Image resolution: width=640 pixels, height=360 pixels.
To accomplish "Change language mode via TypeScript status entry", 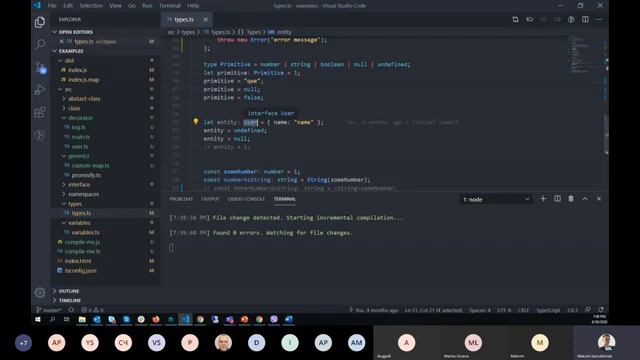I will point(548,310).
